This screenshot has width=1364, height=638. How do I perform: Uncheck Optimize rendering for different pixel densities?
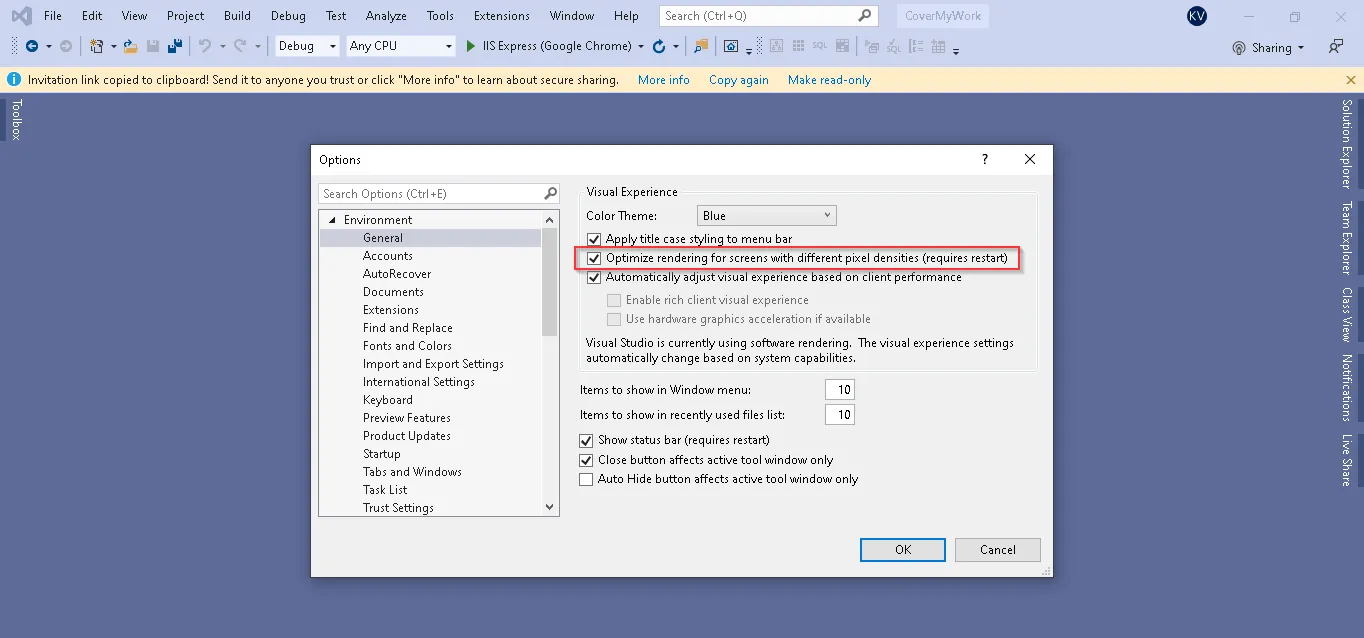[x=594, y=258]
